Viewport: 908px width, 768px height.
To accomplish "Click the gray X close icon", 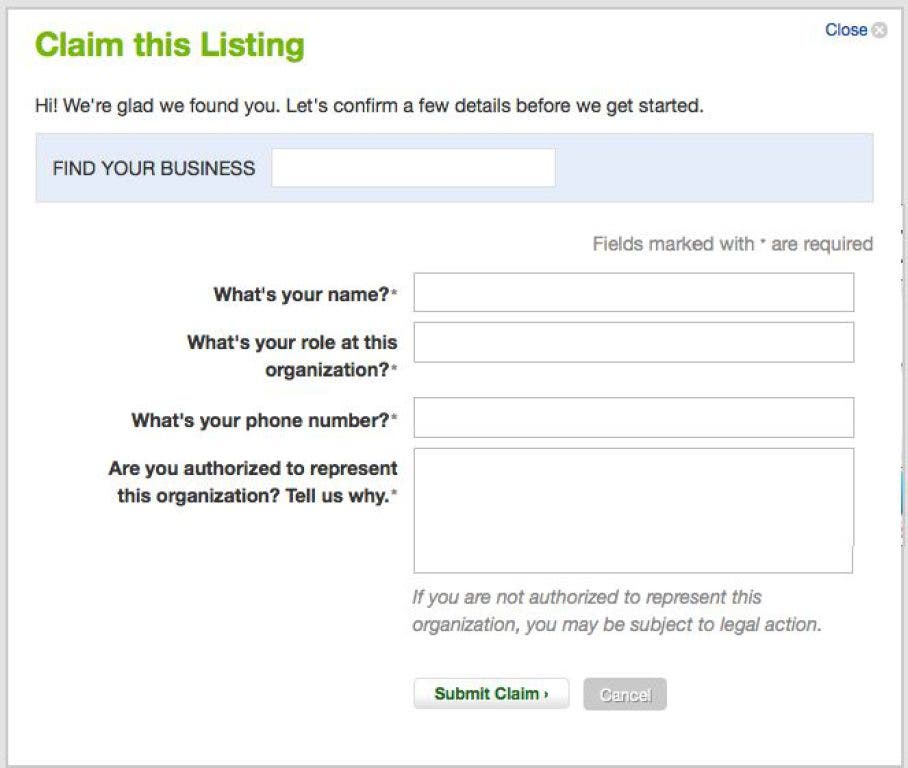I will 879,31.
